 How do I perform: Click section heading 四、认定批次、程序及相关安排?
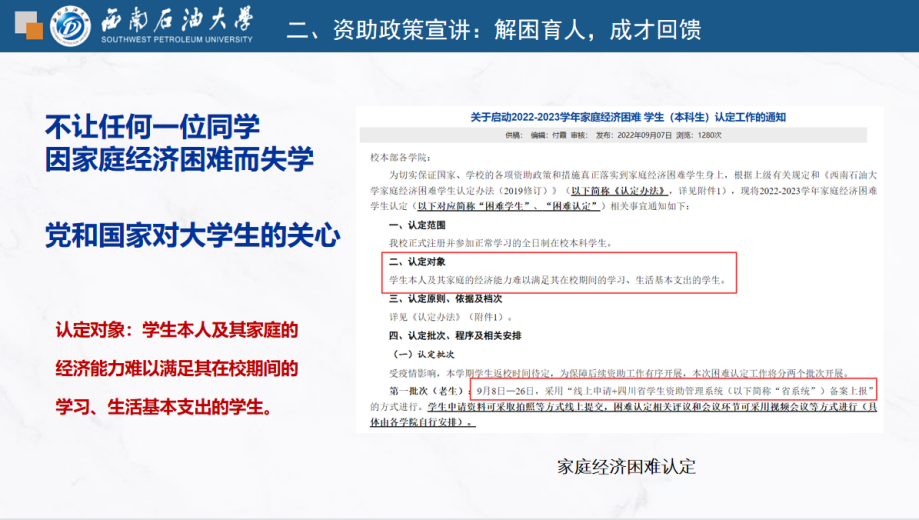(x=454, y=334)
